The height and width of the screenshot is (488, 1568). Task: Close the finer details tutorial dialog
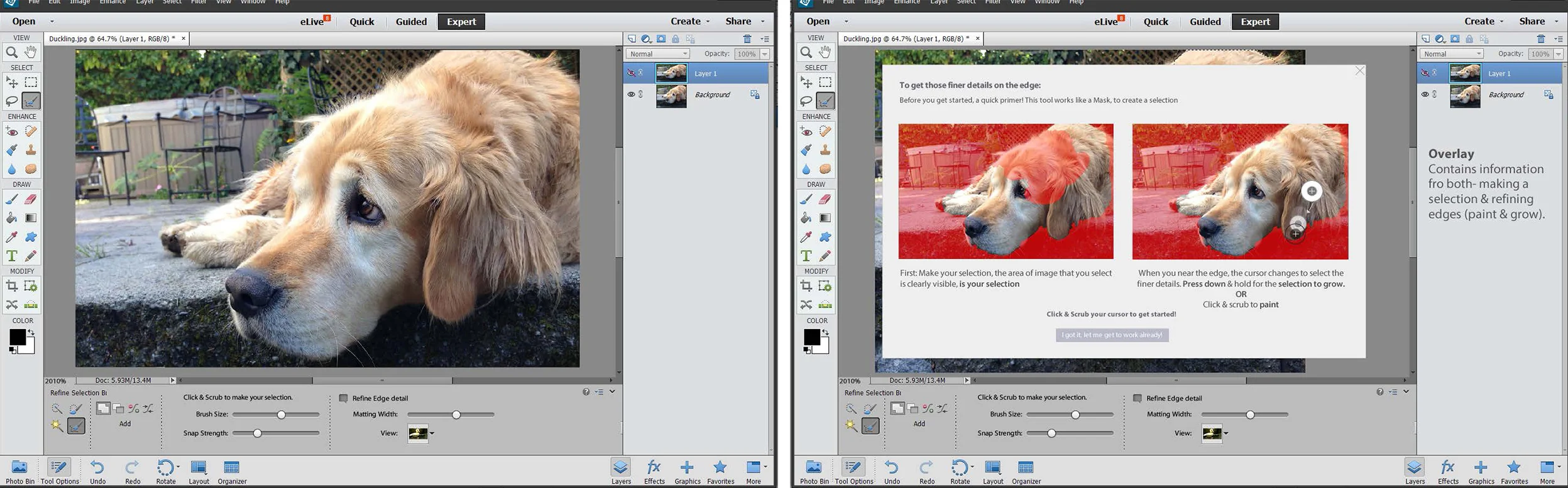coord(1360,71)
